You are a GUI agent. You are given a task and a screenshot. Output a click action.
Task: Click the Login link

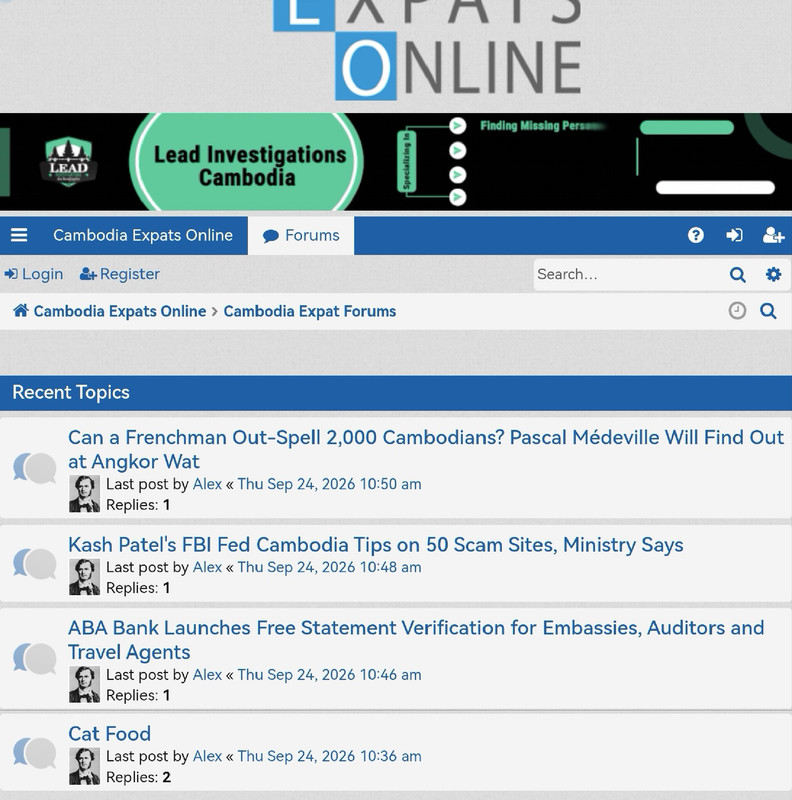34,274
